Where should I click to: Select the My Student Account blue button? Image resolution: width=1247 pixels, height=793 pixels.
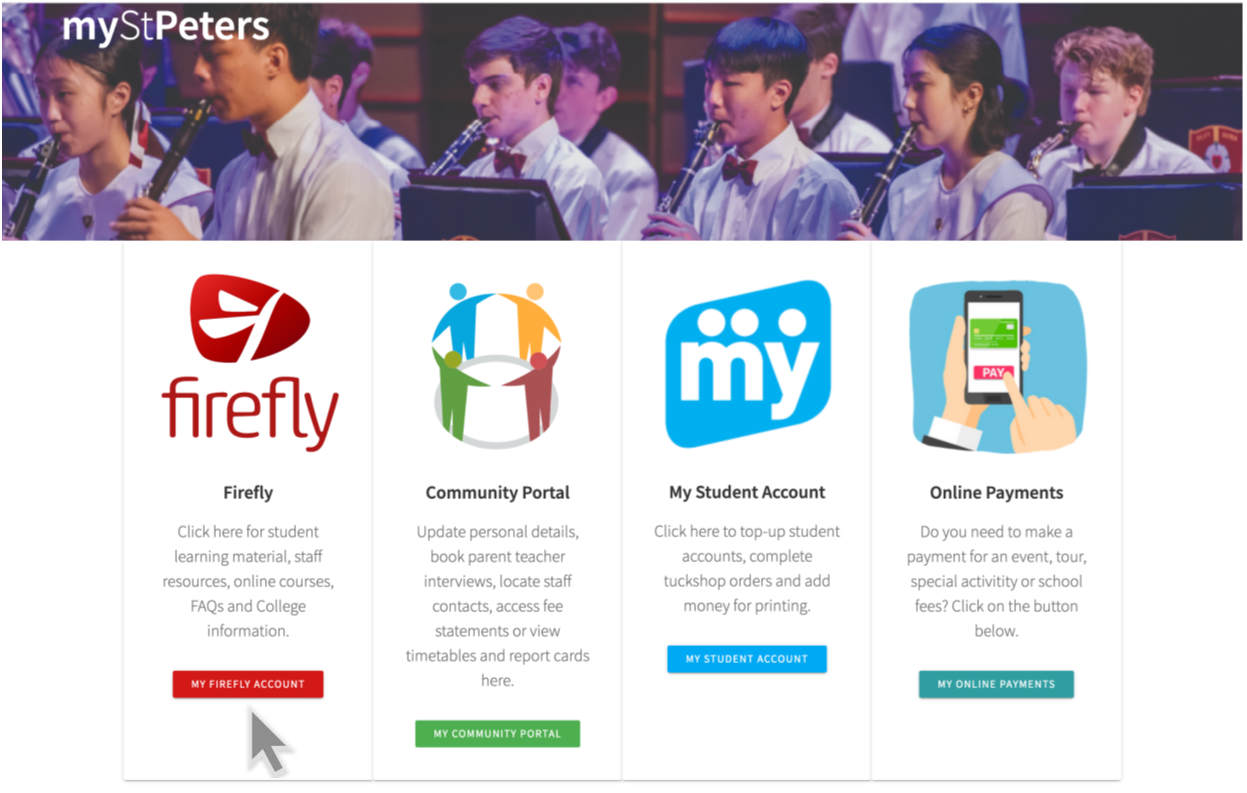[x=747, y=659]
